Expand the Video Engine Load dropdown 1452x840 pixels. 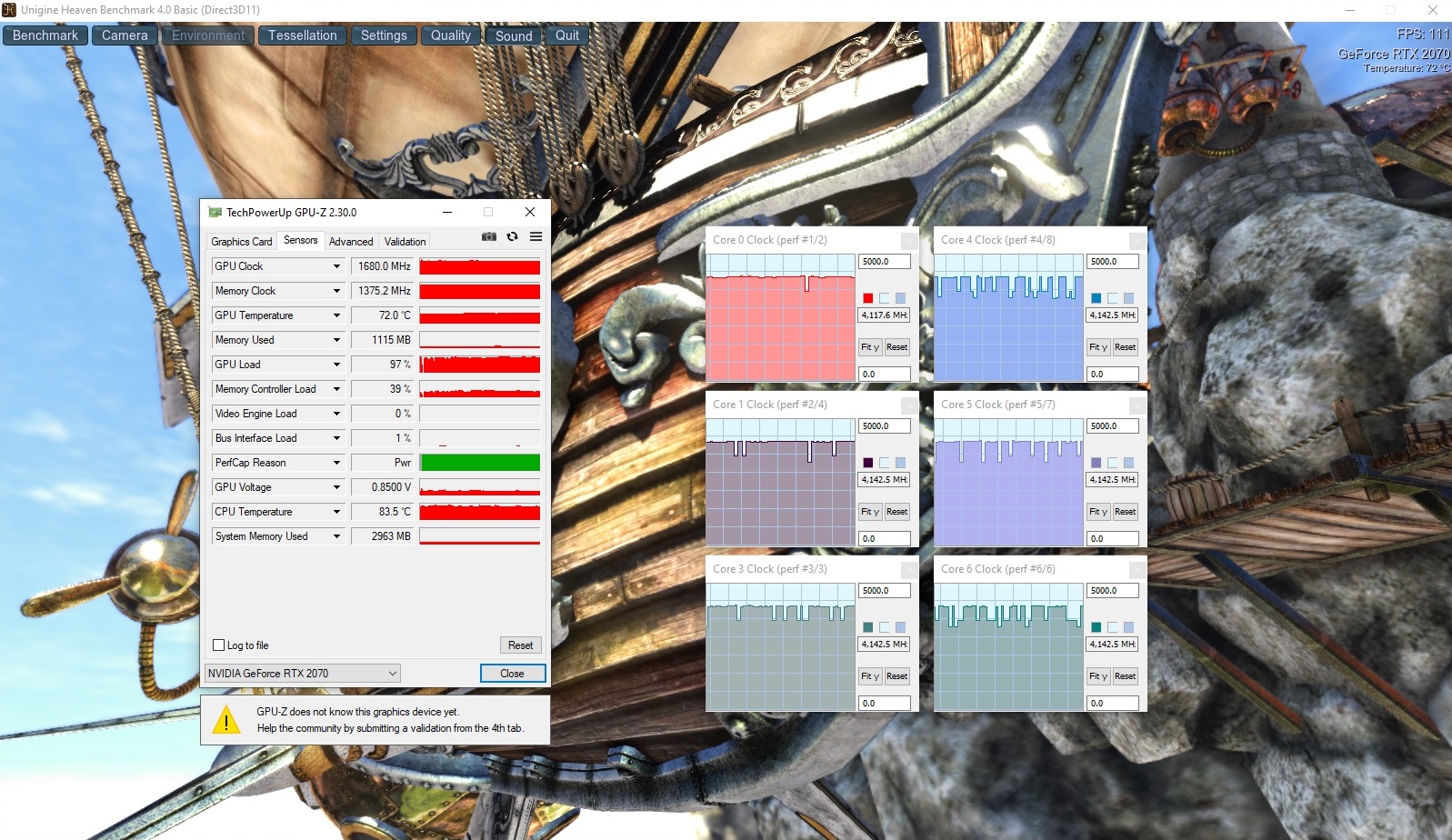tap(336, 414)
